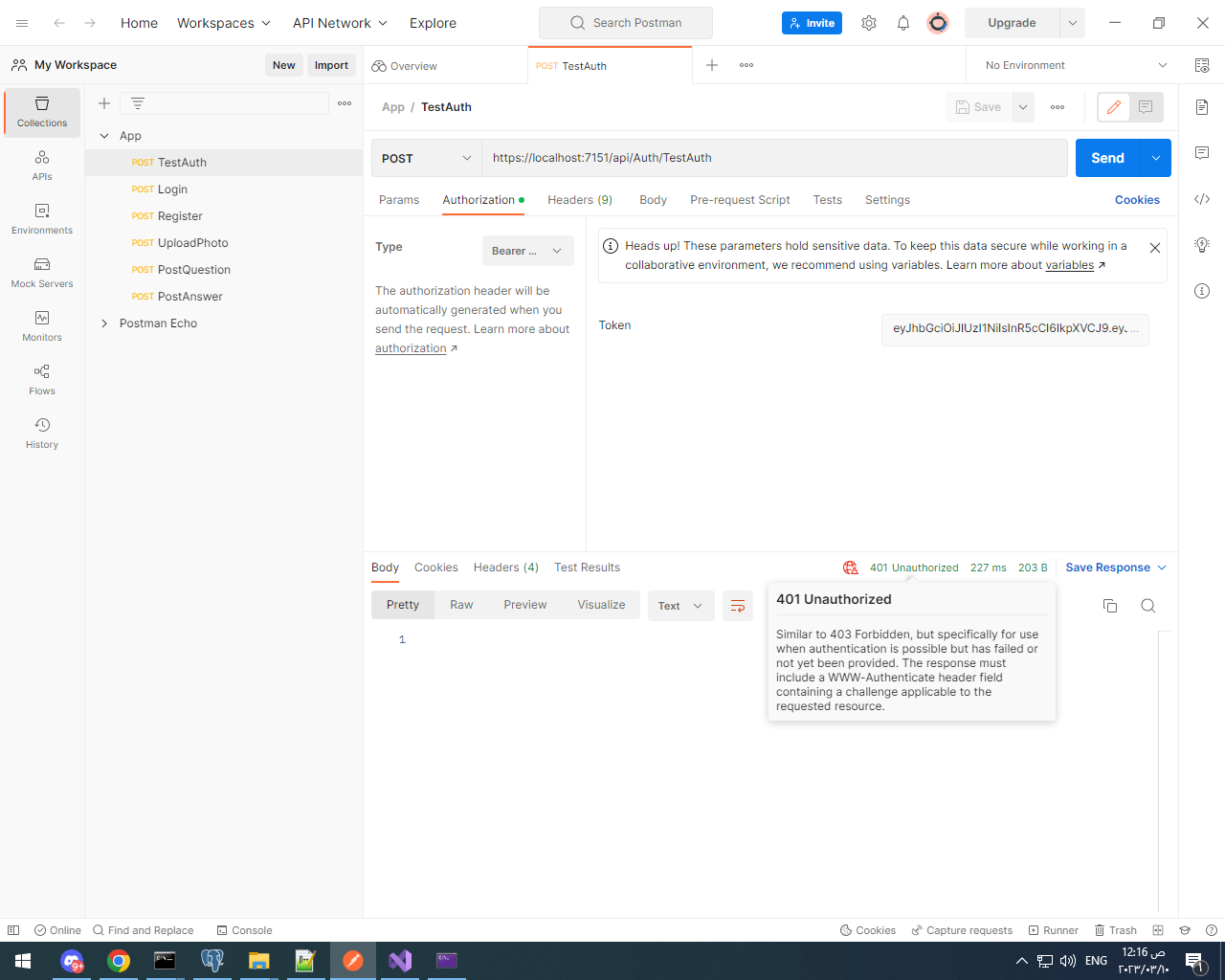Screen dimensions: 1225x980
Task: Create new collection with plus icon
Action: (104, 103)
